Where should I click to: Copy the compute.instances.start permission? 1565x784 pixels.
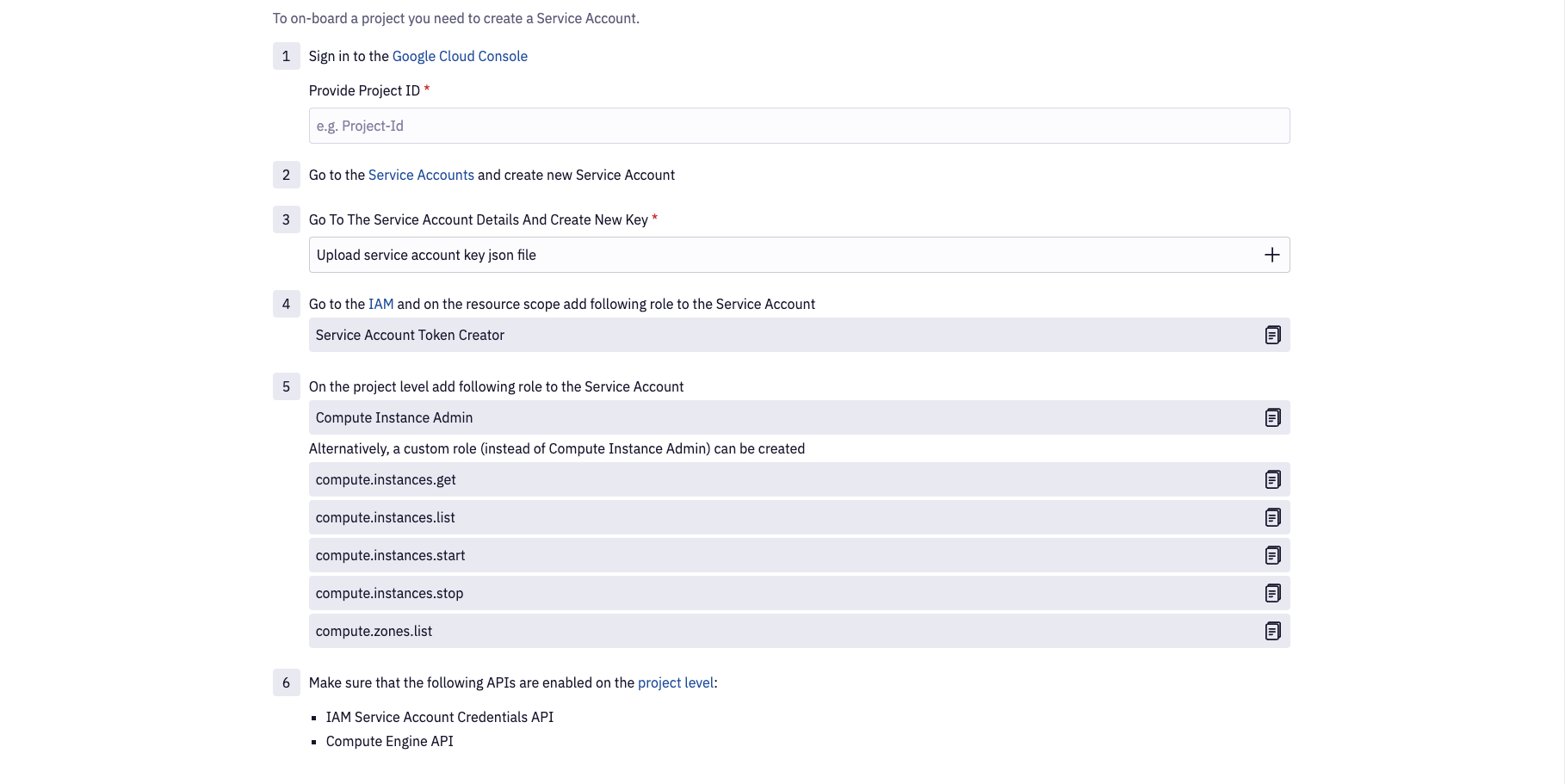point(1272,555)
